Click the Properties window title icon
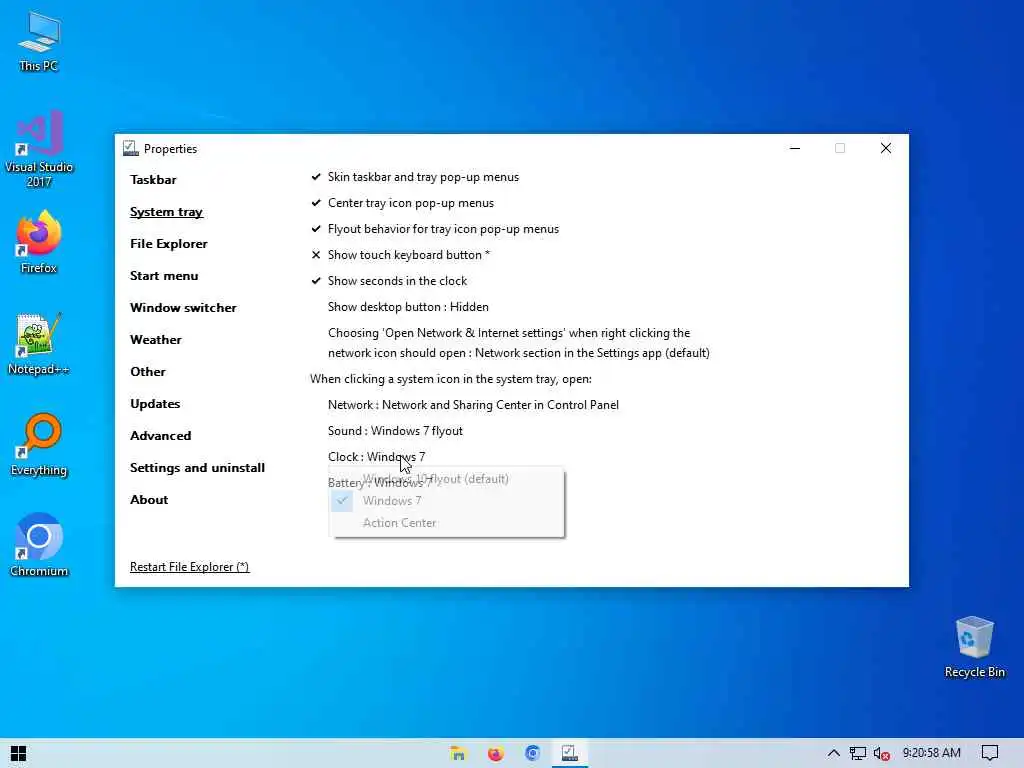1024x768 pixels. (x=131, y=148)
